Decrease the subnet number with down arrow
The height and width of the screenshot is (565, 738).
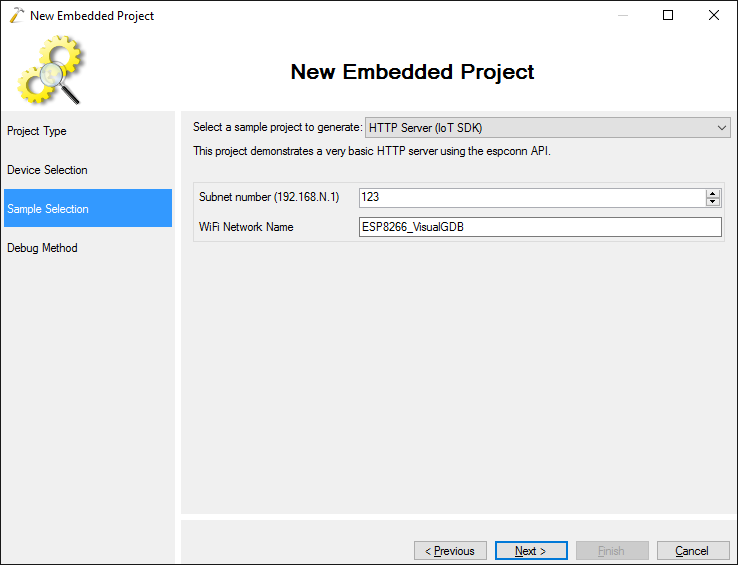[x=713, y=202]
